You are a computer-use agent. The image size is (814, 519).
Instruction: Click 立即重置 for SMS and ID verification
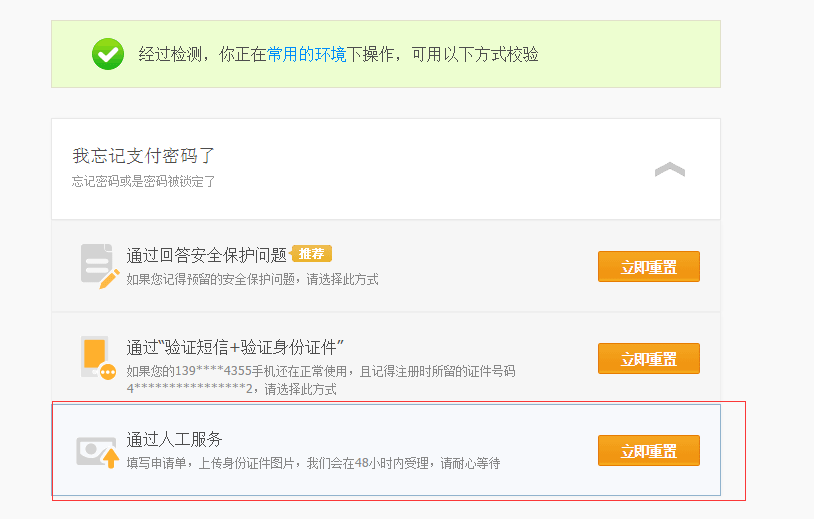(649, 359)
